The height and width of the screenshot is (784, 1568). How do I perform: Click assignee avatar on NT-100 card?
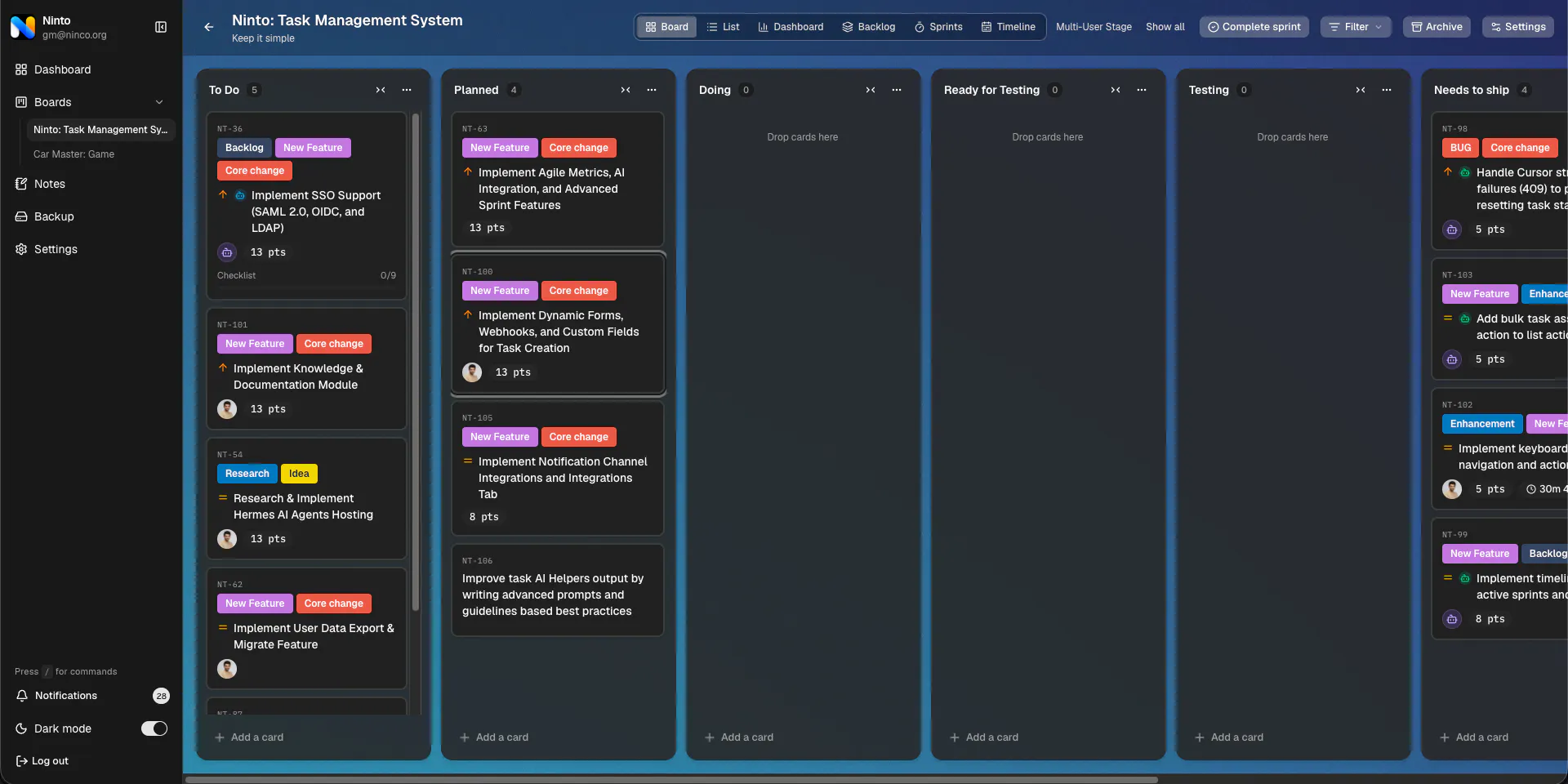click(472, 372)
